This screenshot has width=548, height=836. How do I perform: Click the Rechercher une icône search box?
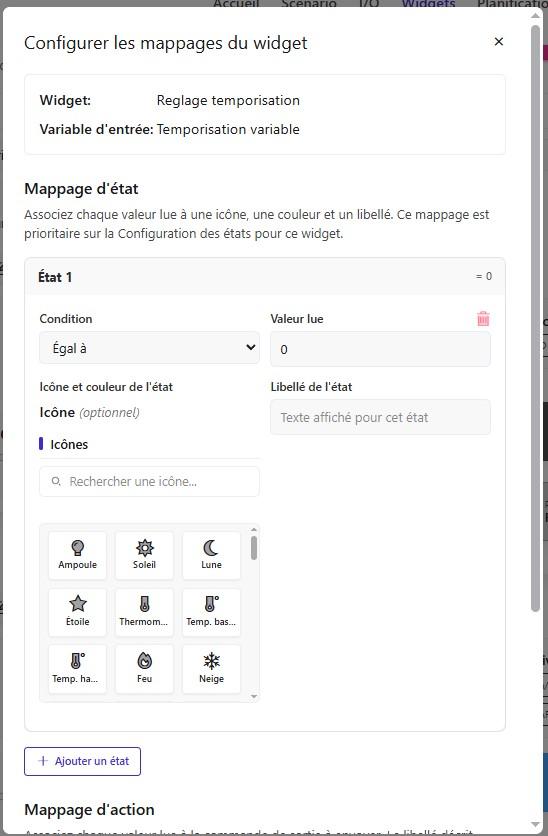pos(149,481)
